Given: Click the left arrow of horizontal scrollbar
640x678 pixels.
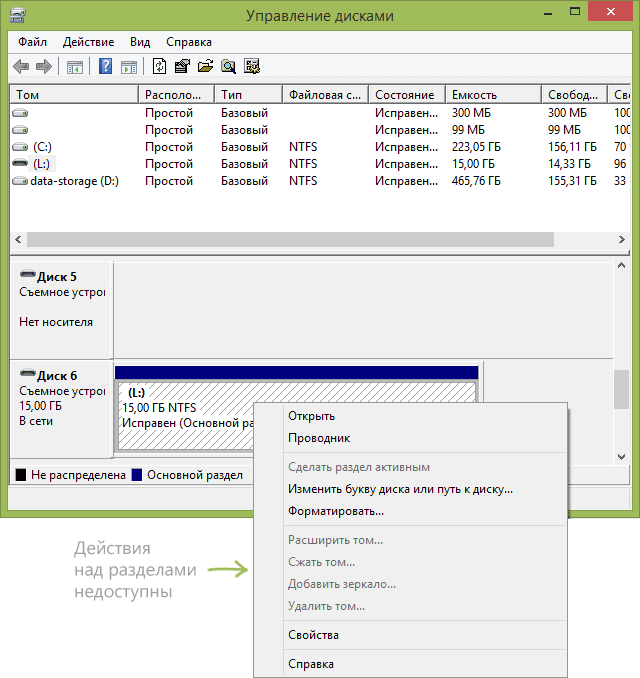Looking at the screenshot, I should 18,239.
